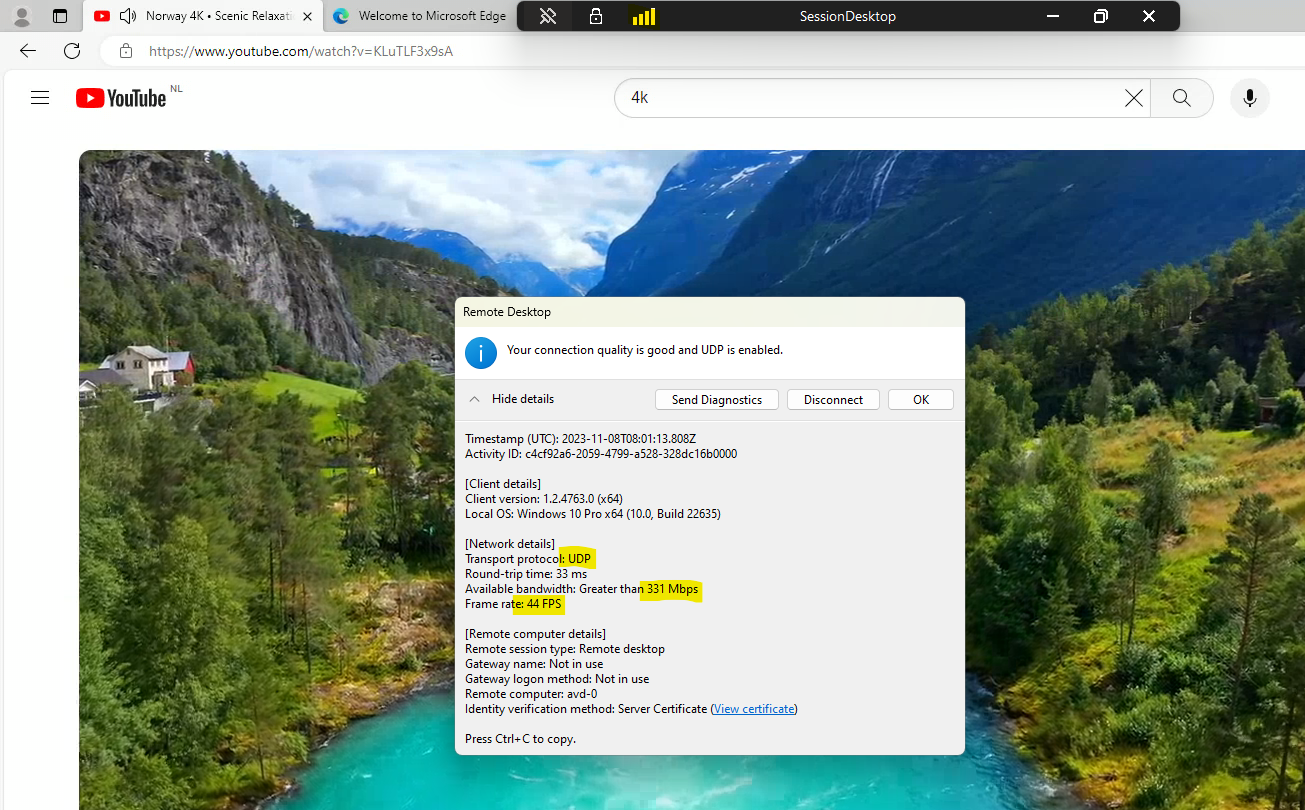Click the Disconnect button

click(x=833, y=399)
